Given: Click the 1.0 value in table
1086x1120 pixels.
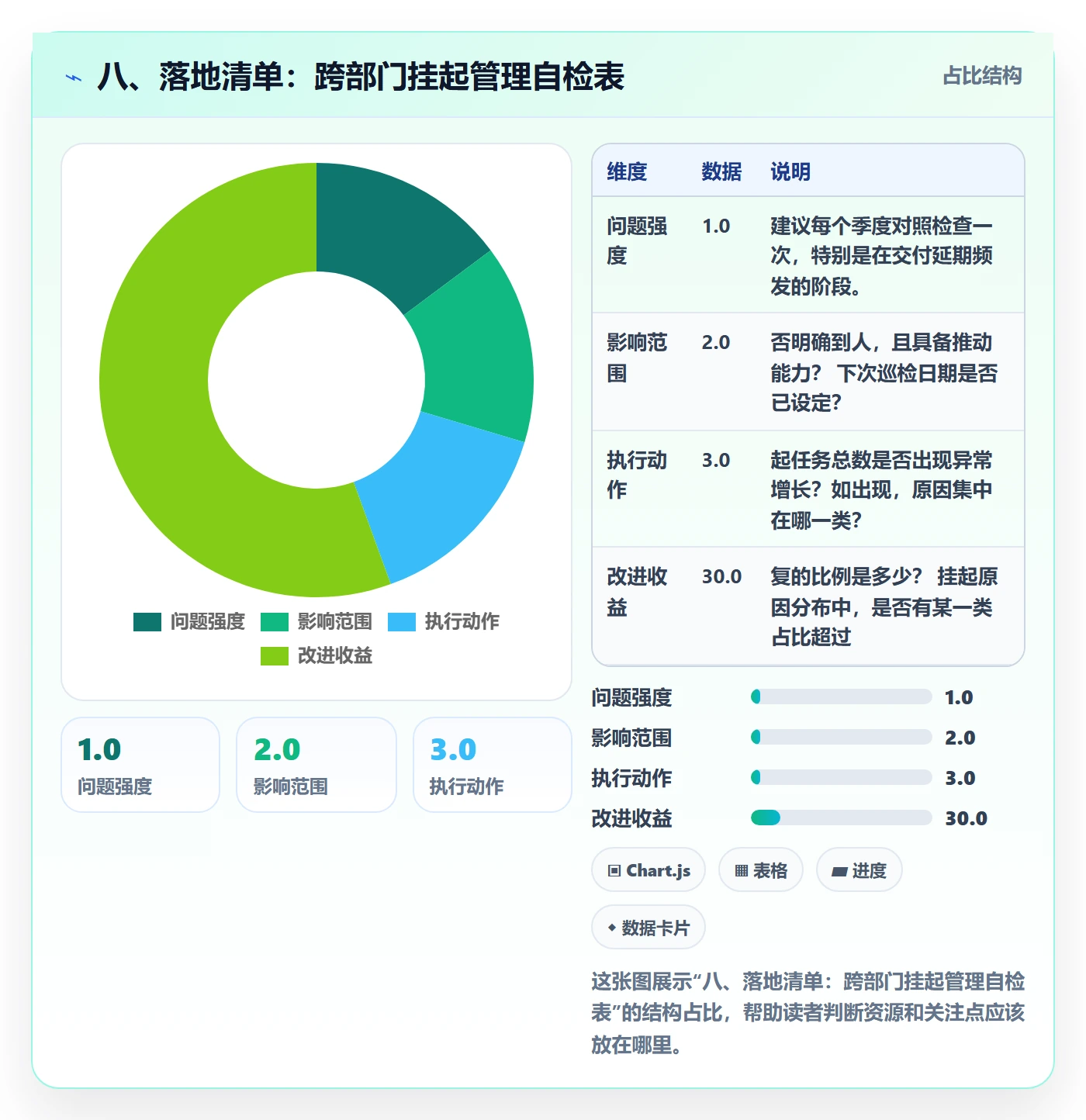Looking at the screenshot, I should [716, 226].
